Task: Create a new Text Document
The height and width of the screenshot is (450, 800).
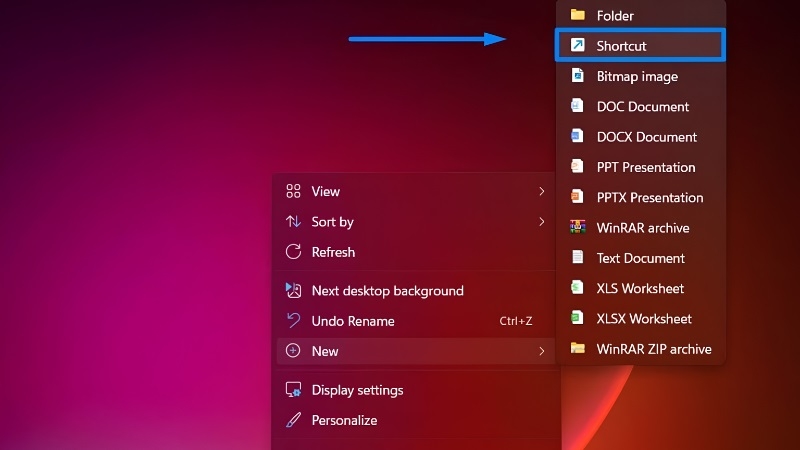Action: click(640, 258)
